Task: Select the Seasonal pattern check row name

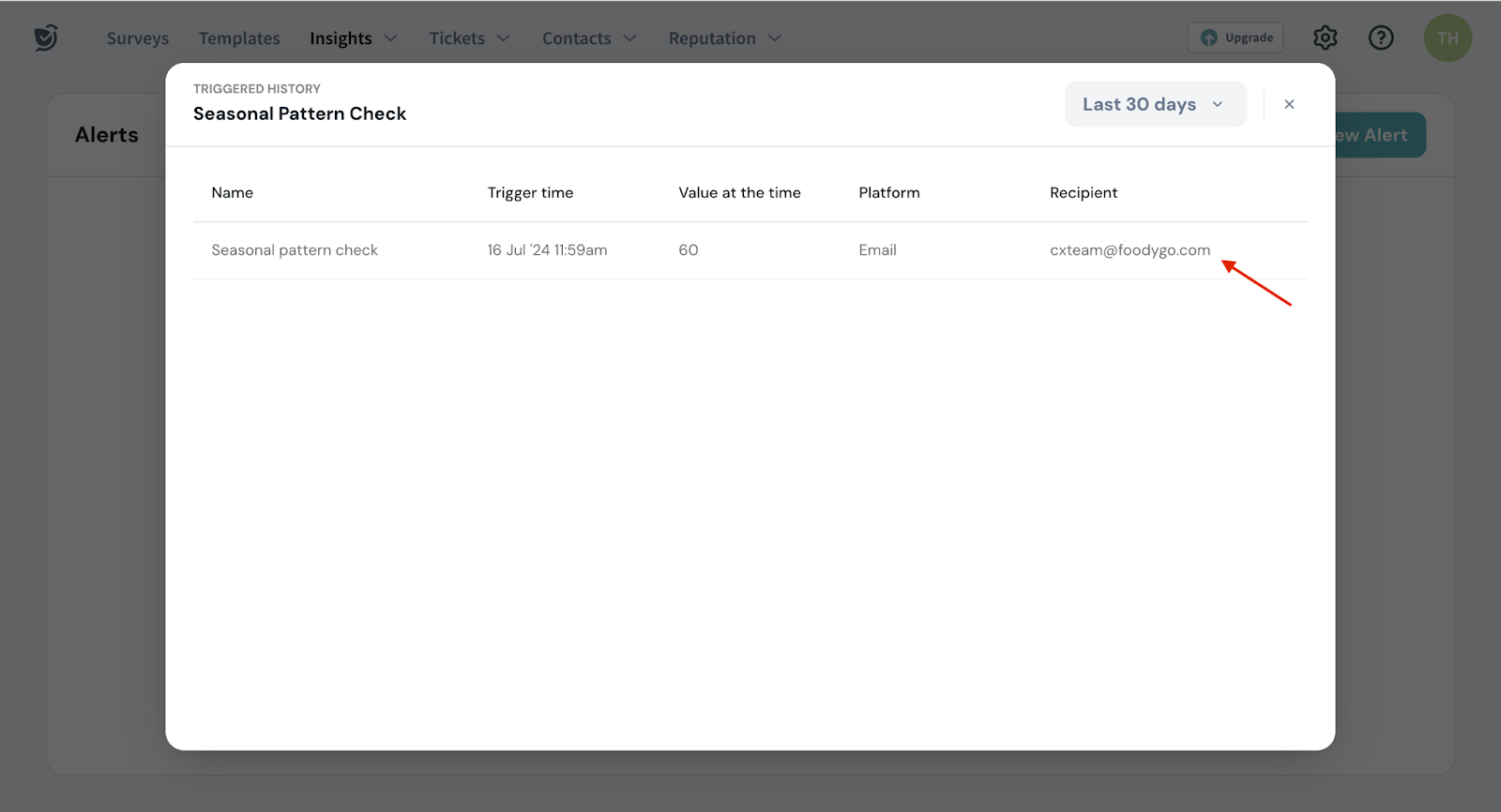Action: pos(295,250)
